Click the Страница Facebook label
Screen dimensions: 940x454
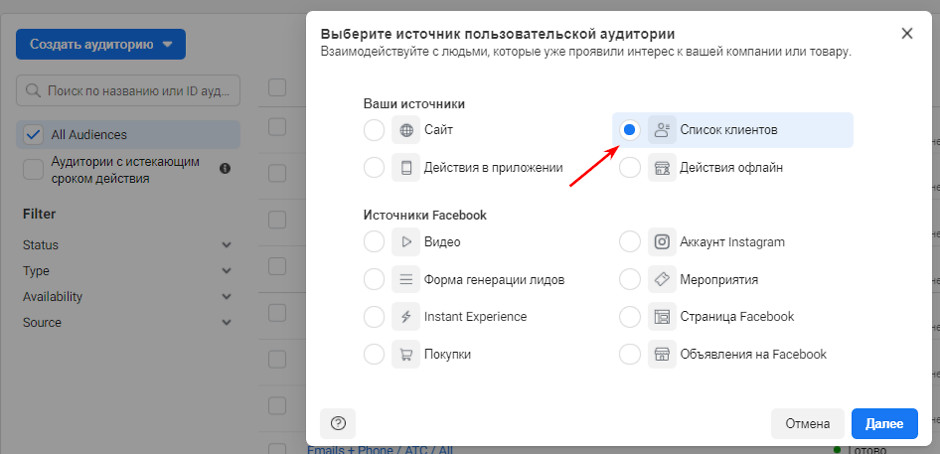737,317
